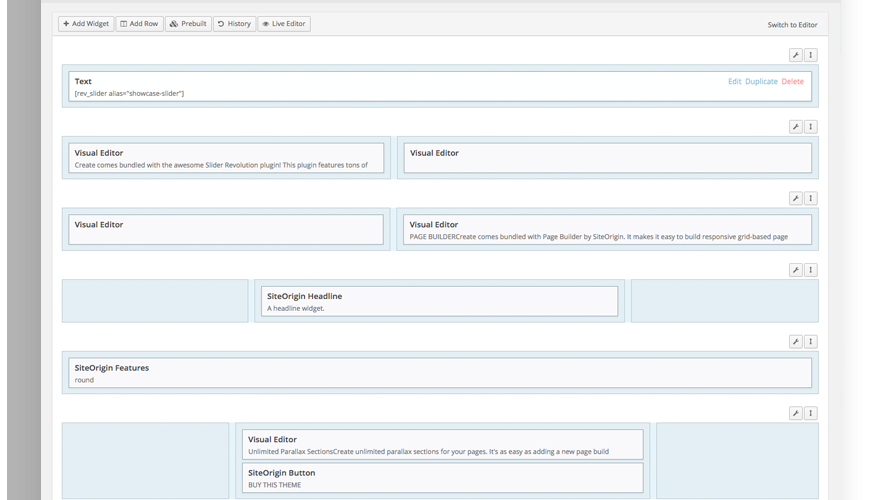Click Duplicate link on the Text widget
The image size is (879, 500).
(x=761, y=81)
